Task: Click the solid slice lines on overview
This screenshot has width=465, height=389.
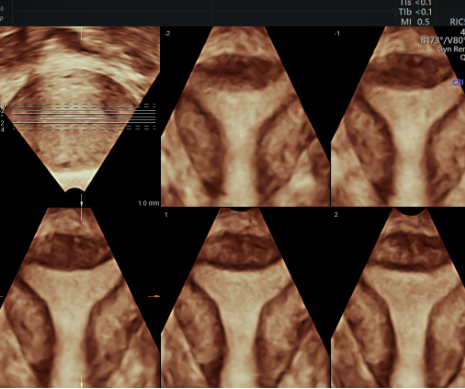Action: (84, 116)
